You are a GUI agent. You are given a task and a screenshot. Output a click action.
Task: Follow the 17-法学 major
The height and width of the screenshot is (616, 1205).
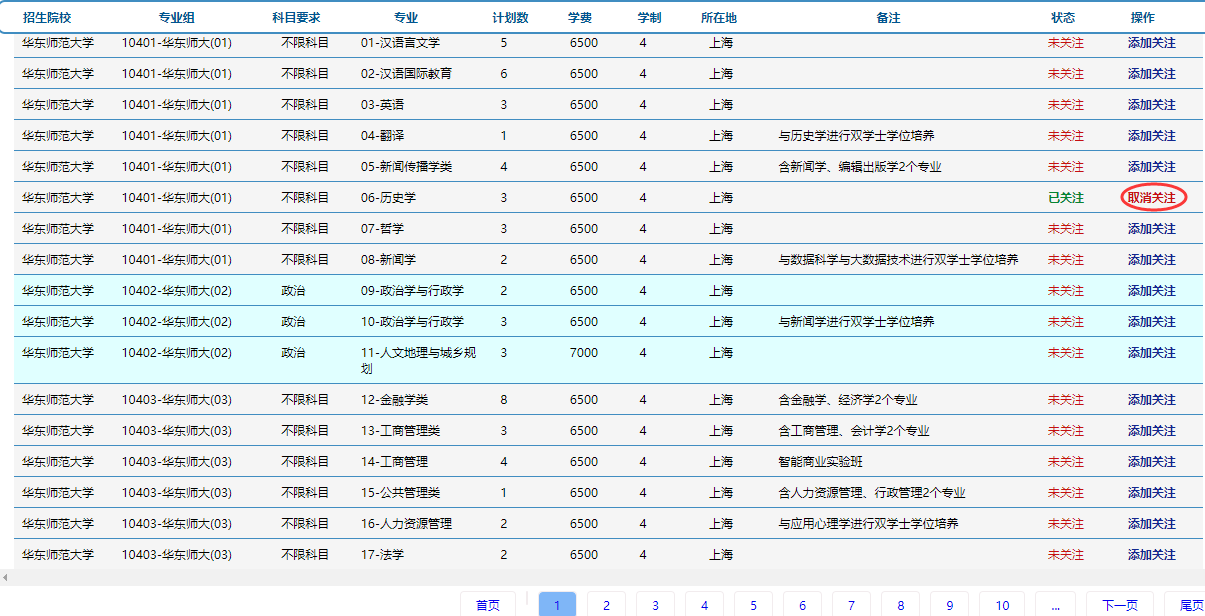[x=1151, y=555]
